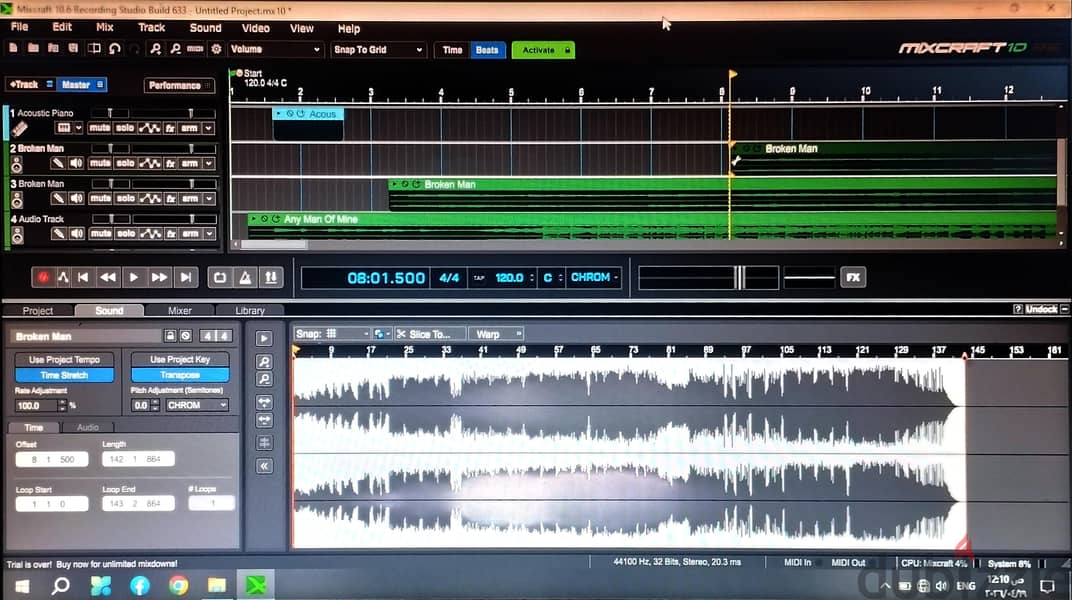
Task: Toggle the metronome in transport bar
Action: 245,277
